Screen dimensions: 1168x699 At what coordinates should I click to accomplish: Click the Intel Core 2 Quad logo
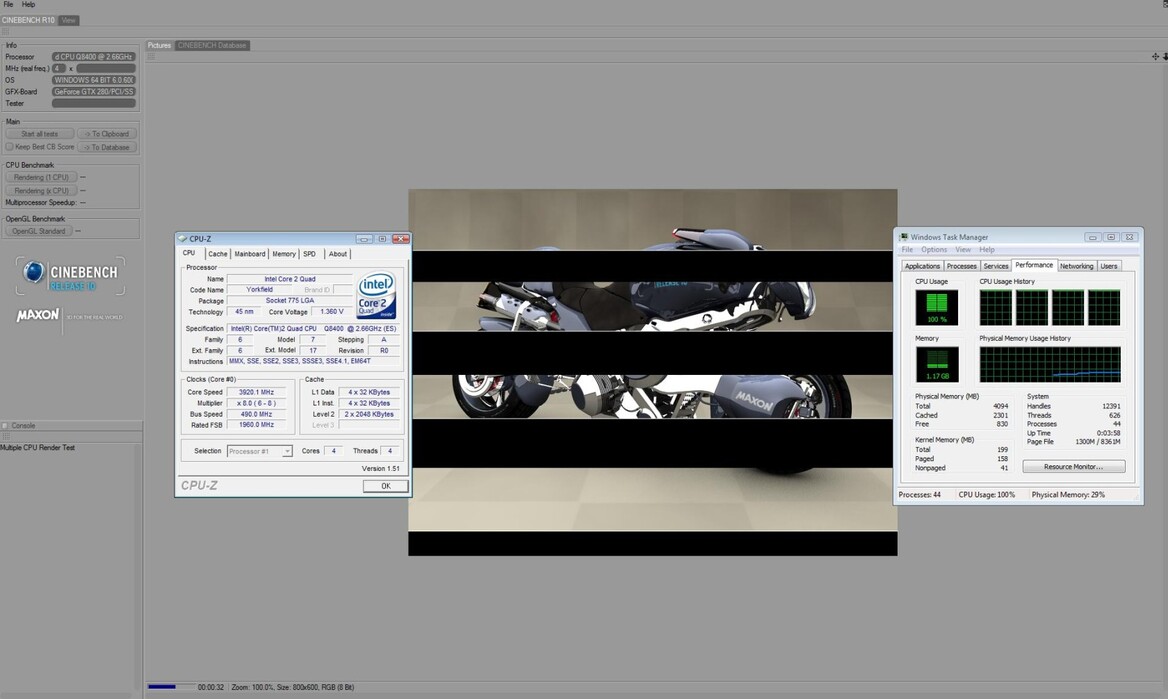[376, 295]
